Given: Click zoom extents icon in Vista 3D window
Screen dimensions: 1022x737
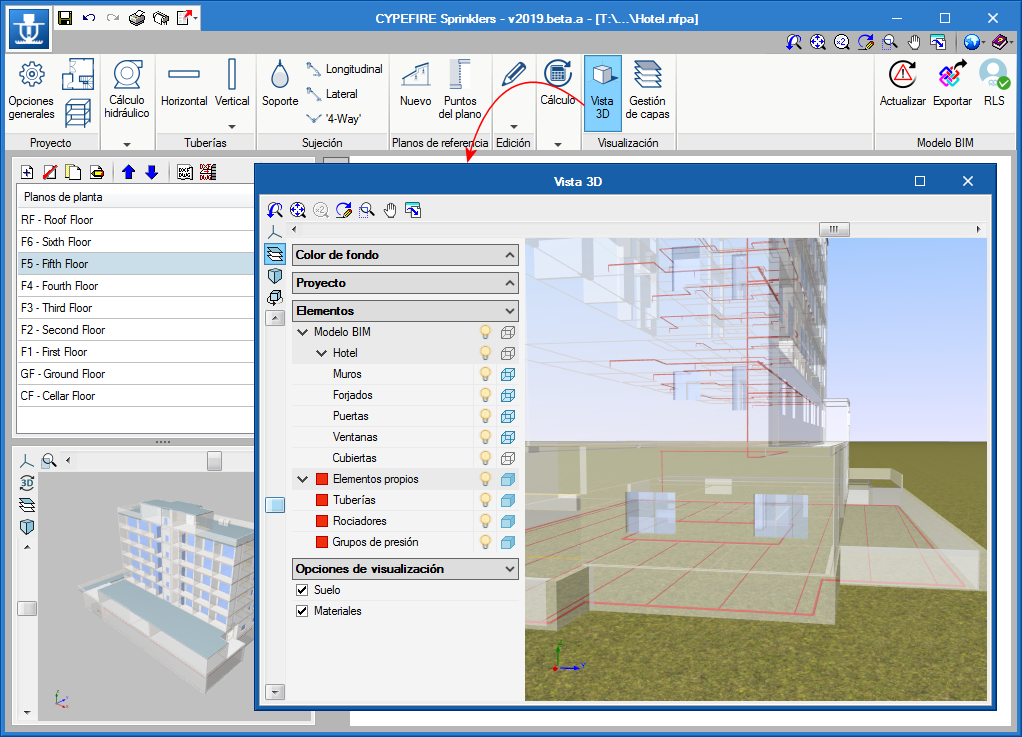Looking at the screenshot, I should pos(298,210).
